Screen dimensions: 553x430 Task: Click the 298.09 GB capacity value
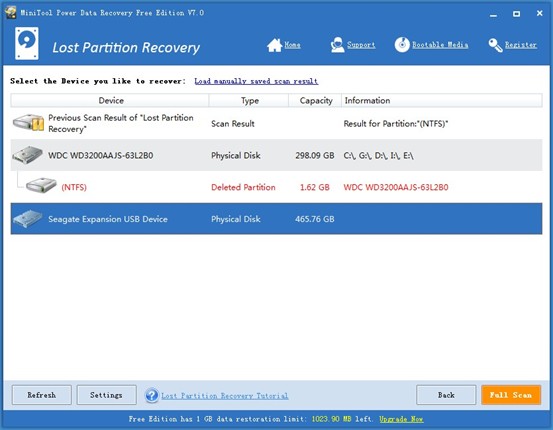(315, 156)
